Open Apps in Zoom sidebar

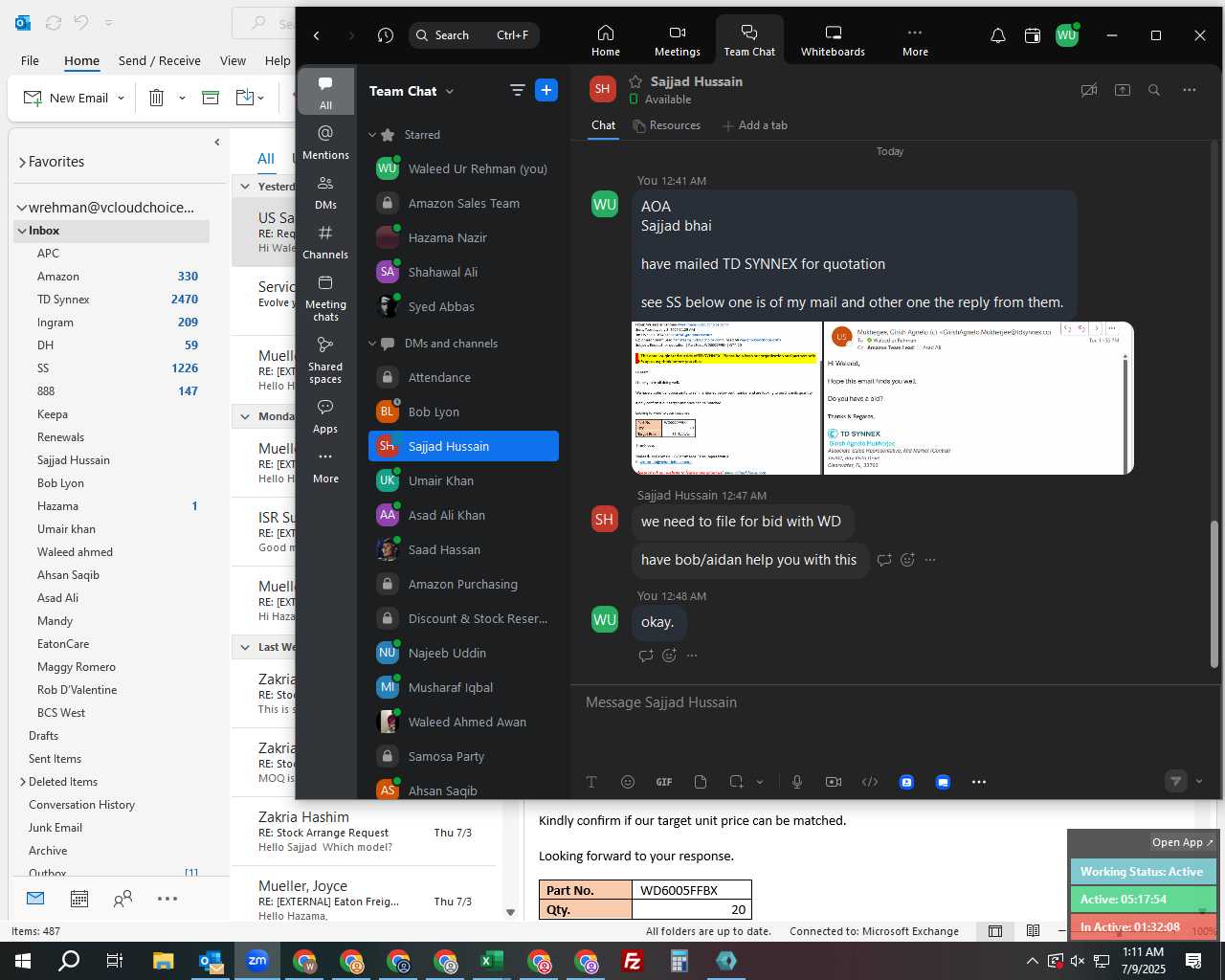click(325, 416)
